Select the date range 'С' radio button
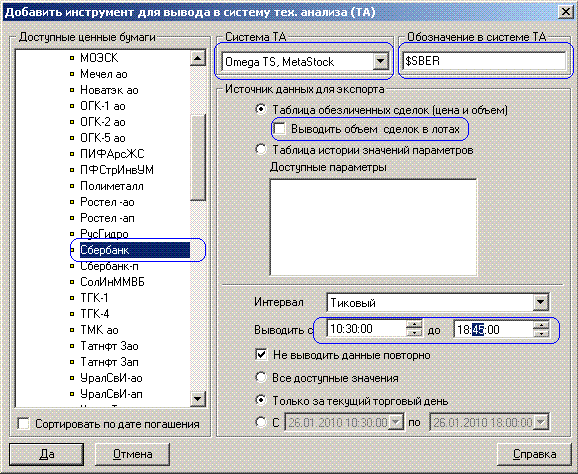 (x=261, y=422)
